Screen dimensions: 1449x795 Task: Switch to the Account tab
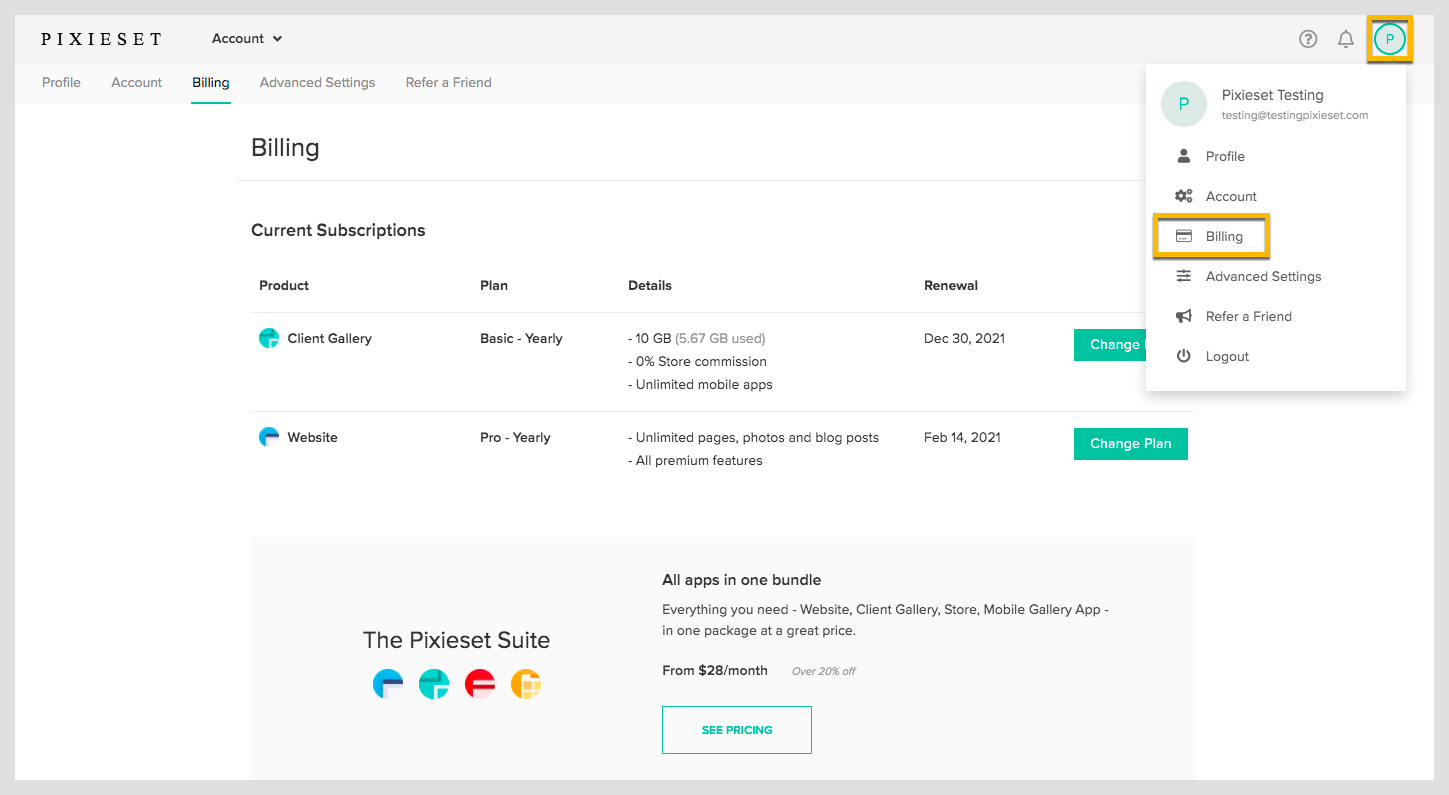coord(137,83)
